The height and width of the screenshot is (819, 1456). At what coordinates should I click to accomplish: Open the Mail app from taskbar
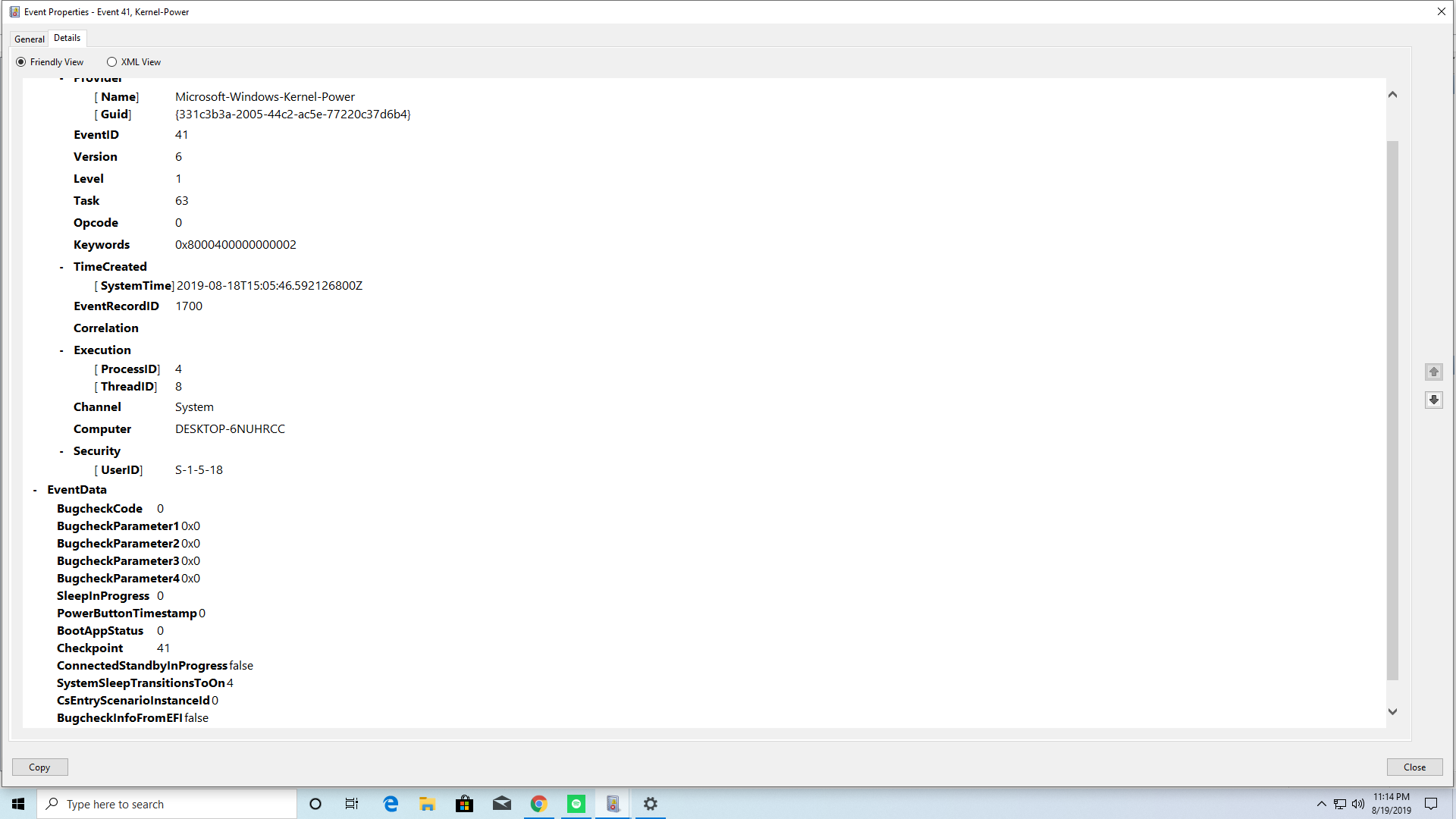501,804
